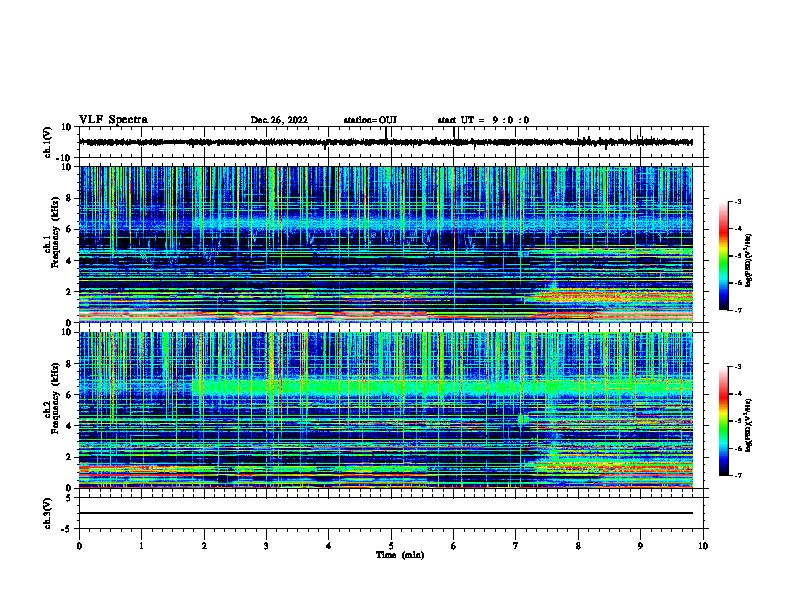Click time axis tick label '9'
Screen dimensions: 792x612
pos(640,546)
